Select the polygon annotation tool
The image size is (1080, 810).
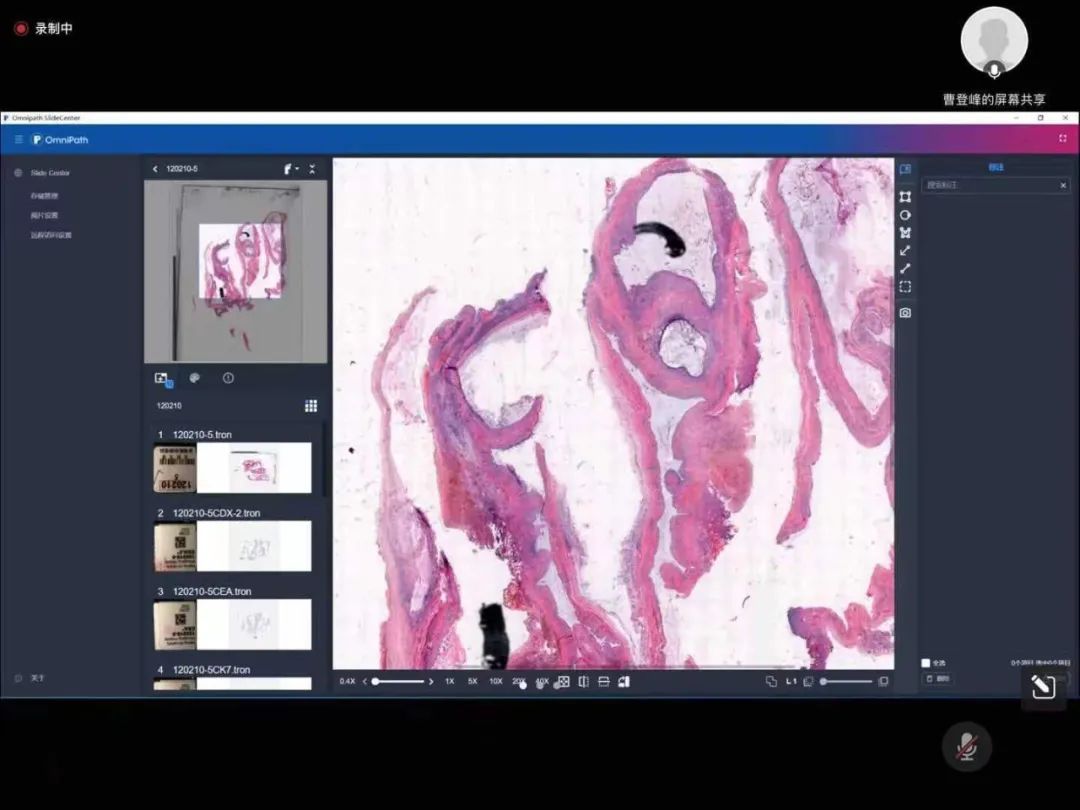(x=905, y=233)
